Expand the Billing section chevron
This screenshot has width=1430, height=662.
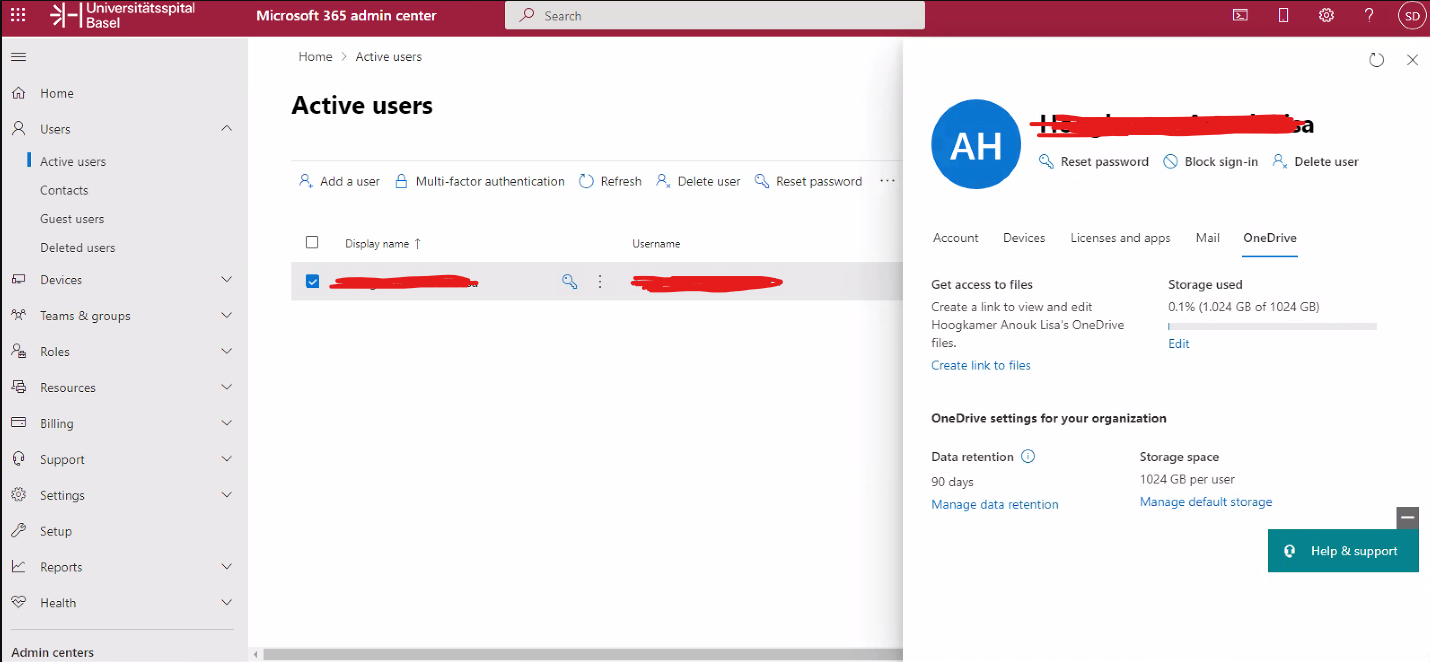[x=227, y=423]
